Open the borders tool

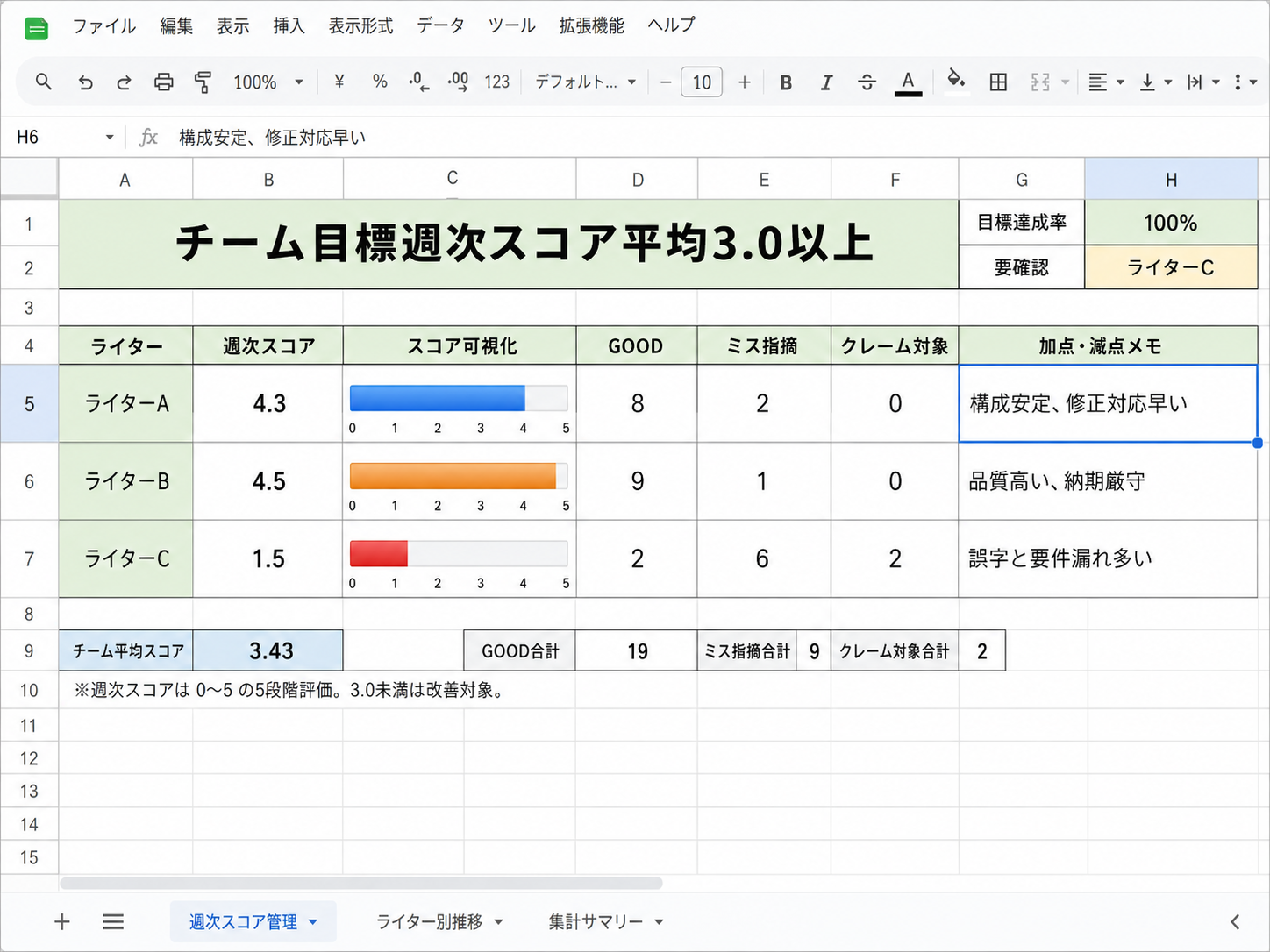tap(998, 82)
